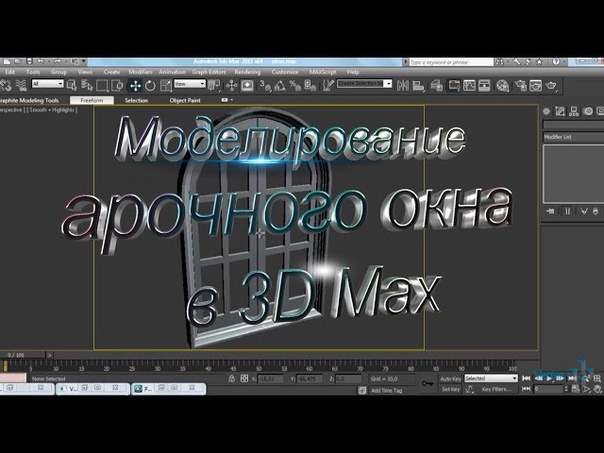
Task: Open the Create Selection Set dropdown
Action: 364,83
